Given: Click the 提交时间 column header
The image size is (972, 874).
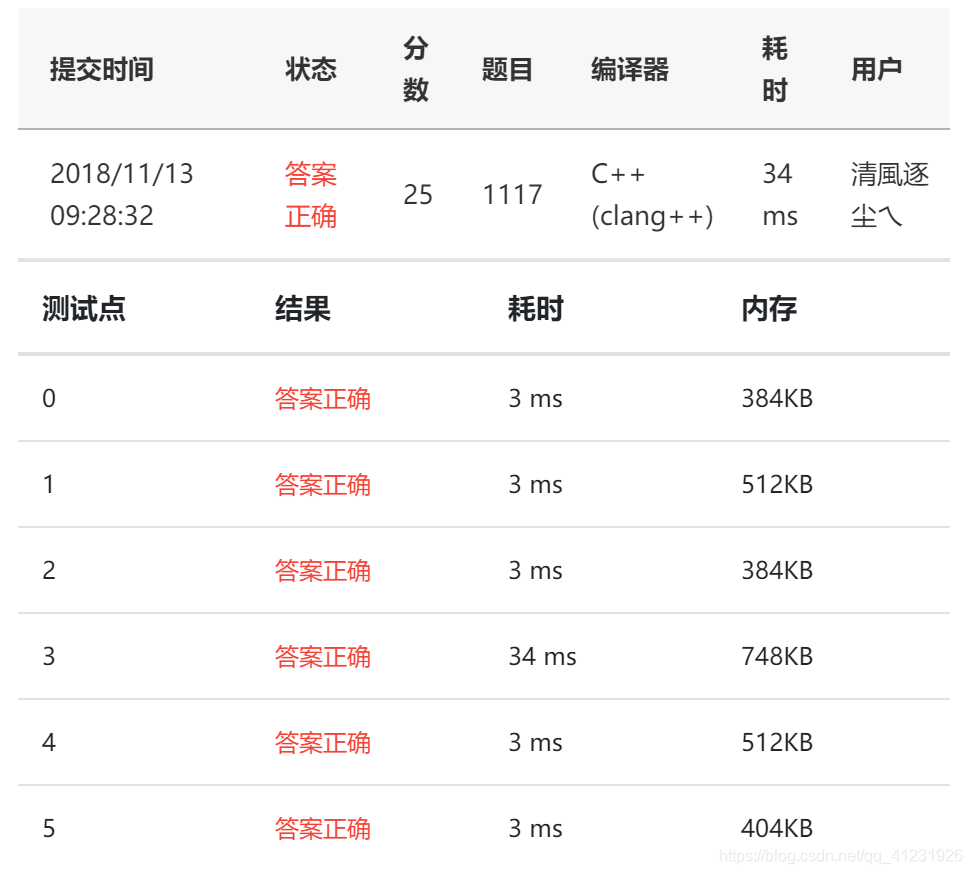Looking at the screenshot, I should tap(102, 69).
